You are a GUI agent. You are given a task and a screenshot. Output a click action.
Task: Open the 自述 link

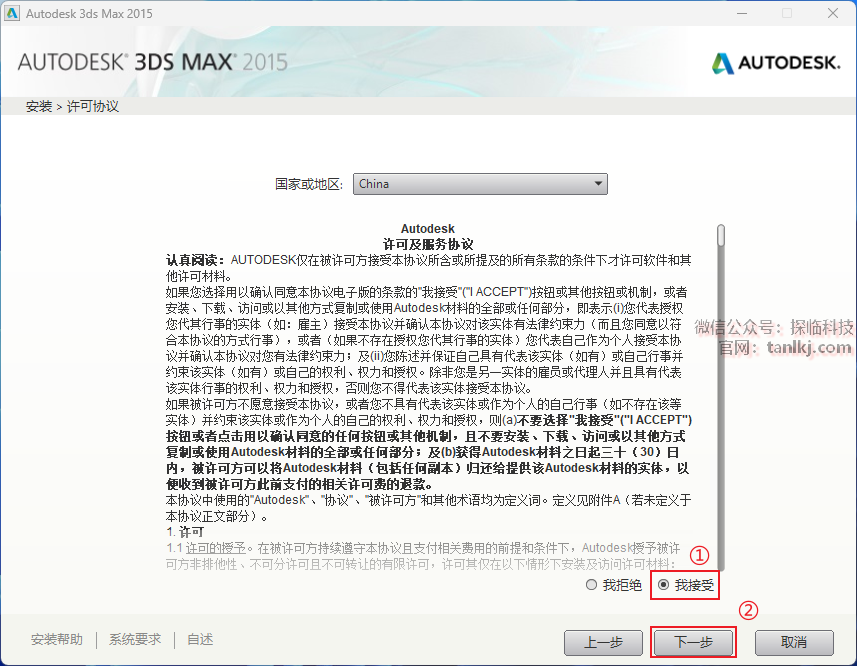pos(200,639)
